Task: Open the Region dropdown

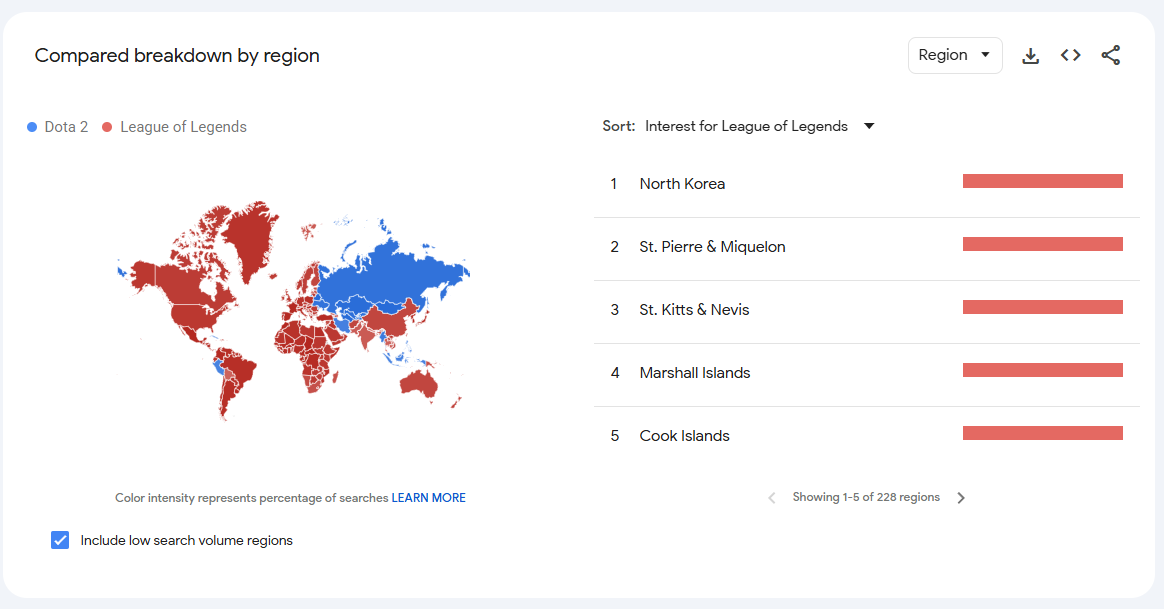Action: point(955,55)
